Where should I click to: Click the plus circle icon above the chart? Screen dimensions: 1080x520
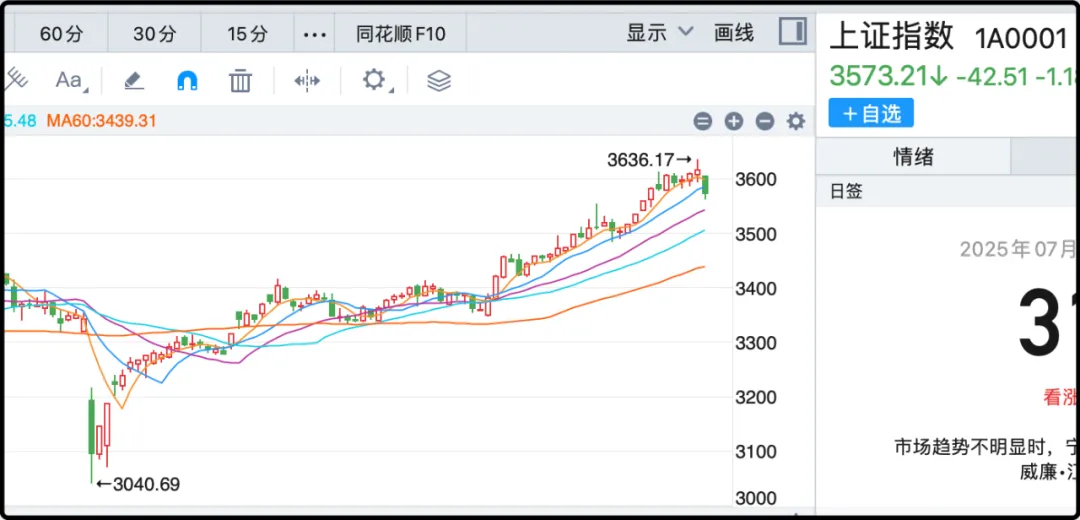click(734, 121)
